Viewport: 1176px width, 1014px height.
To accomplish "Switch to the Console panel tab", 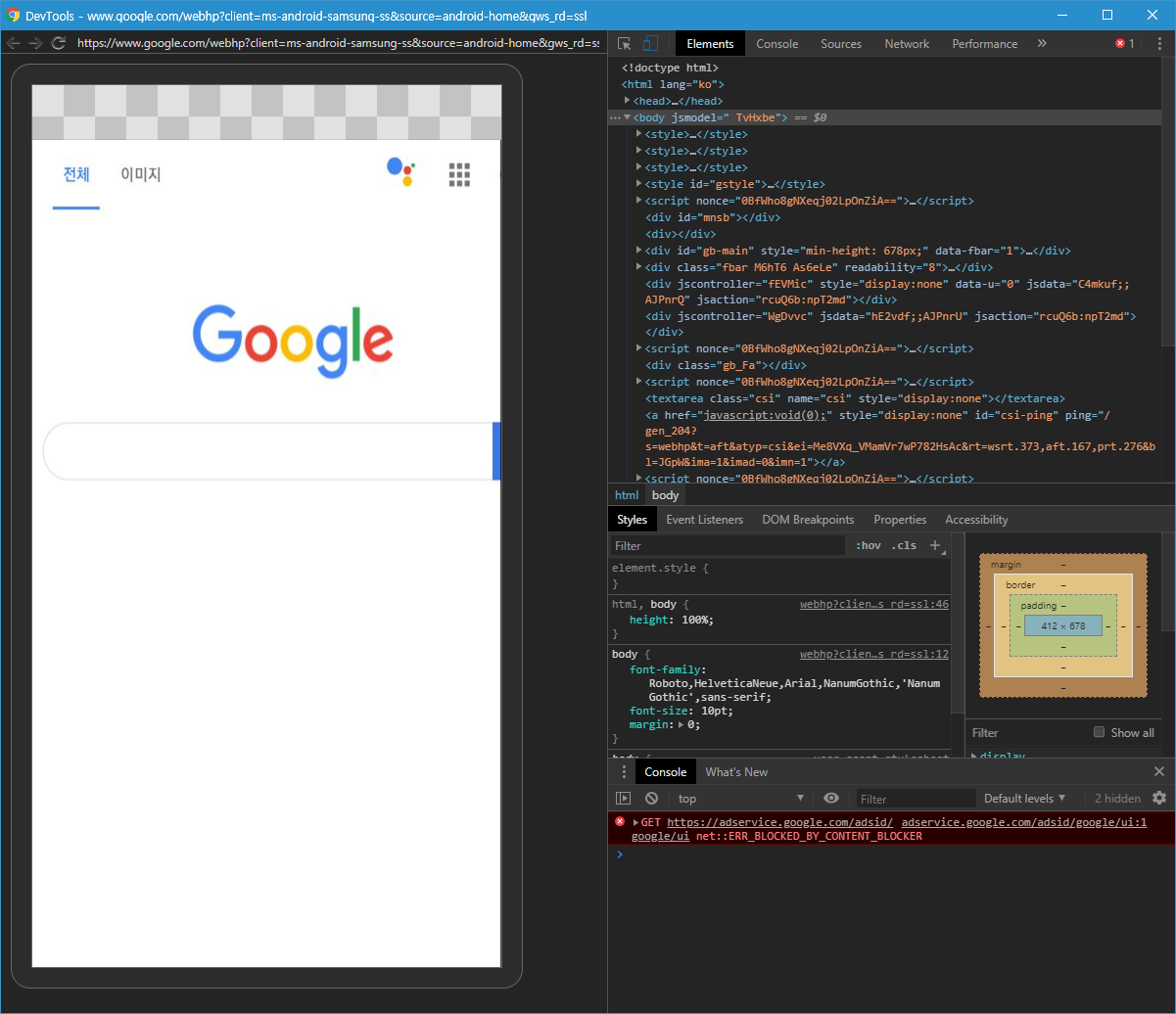I will [777, 44].
